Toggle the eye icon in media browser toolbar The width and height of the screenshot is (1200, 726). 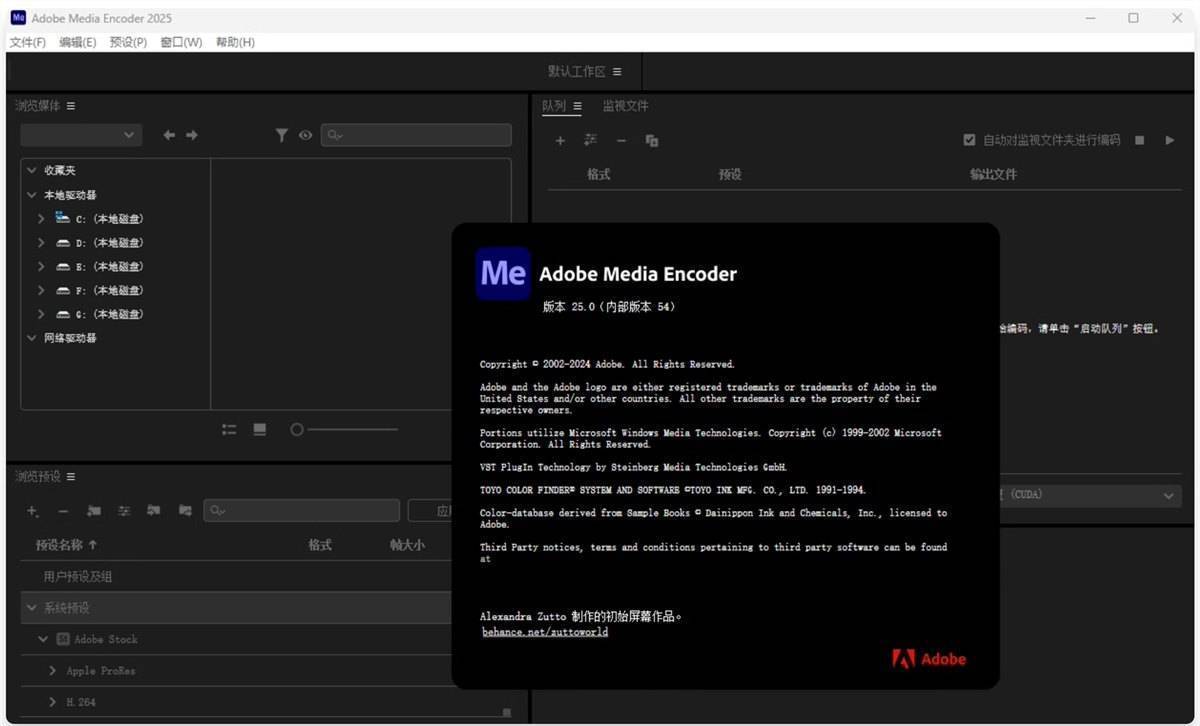coord(305,135)
